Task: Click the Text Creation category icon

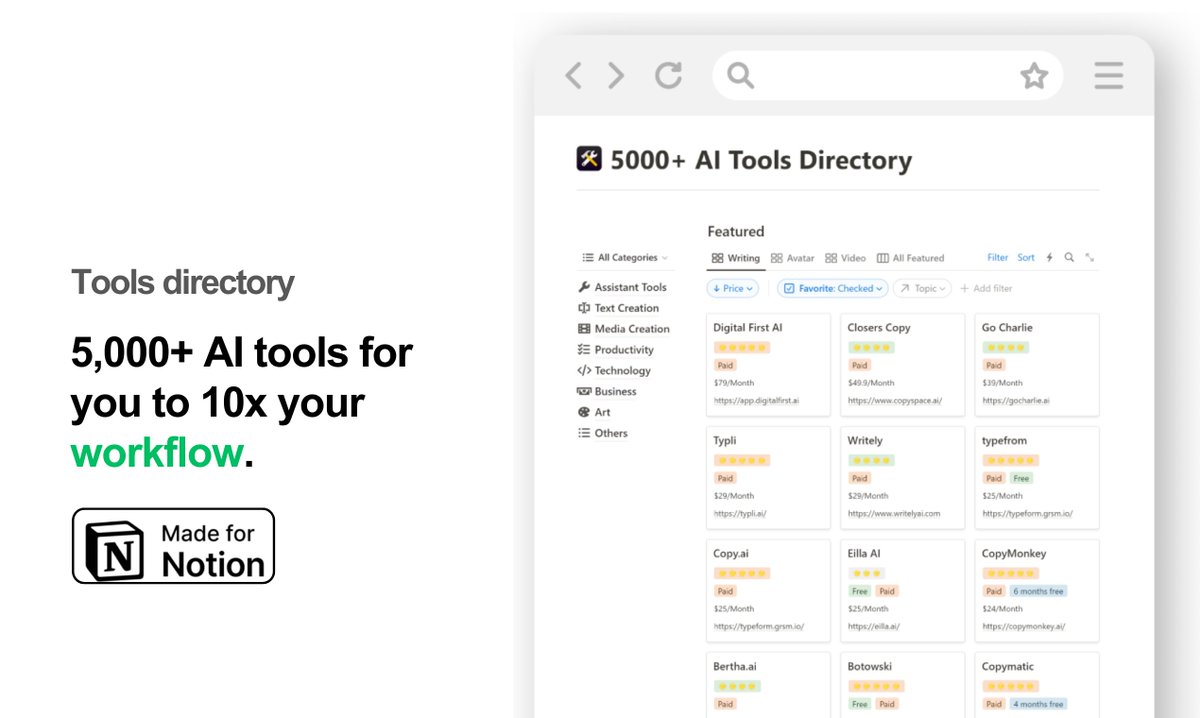Action: click(585, 308)
